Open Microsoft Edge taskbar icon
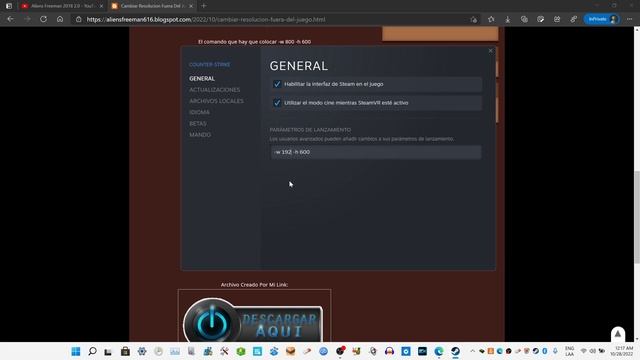Image resolution: width=640 pixels, height=360 pixels. [439, 351]
